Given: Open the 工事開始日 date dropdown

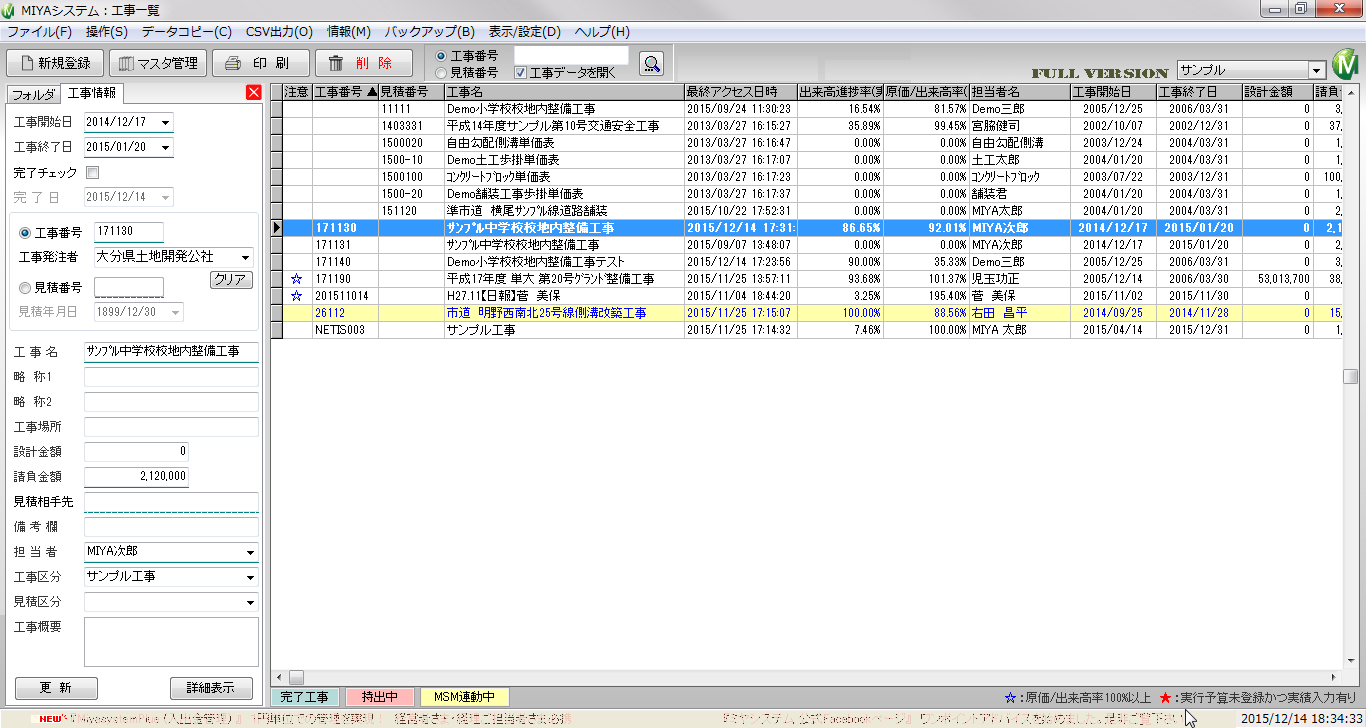Looking at the screenshot, I should (165, 123).
